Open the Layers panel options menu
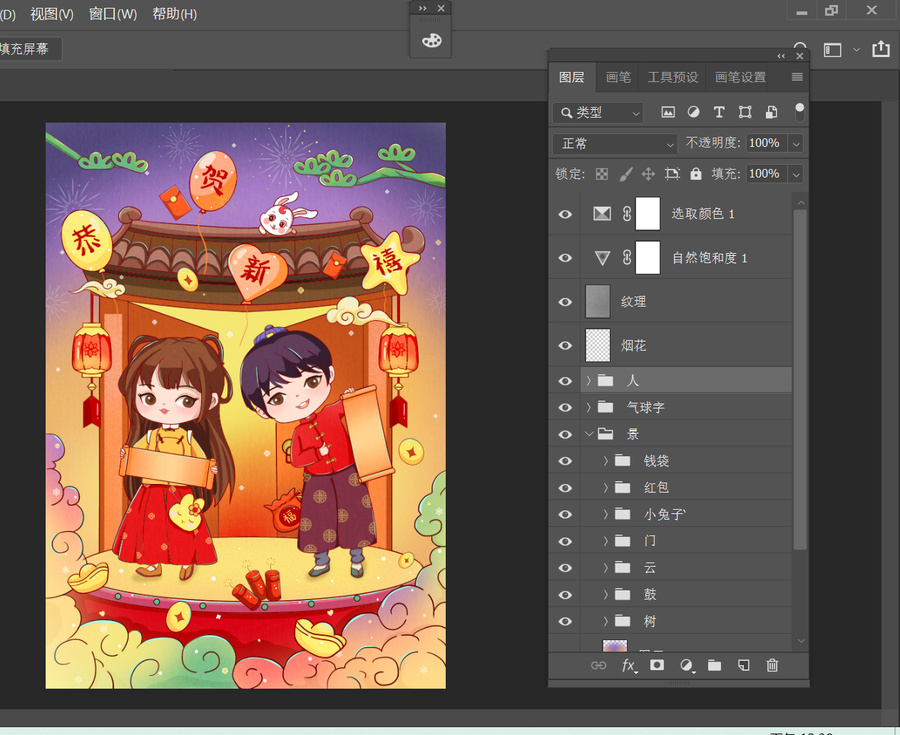 [797, 77]
